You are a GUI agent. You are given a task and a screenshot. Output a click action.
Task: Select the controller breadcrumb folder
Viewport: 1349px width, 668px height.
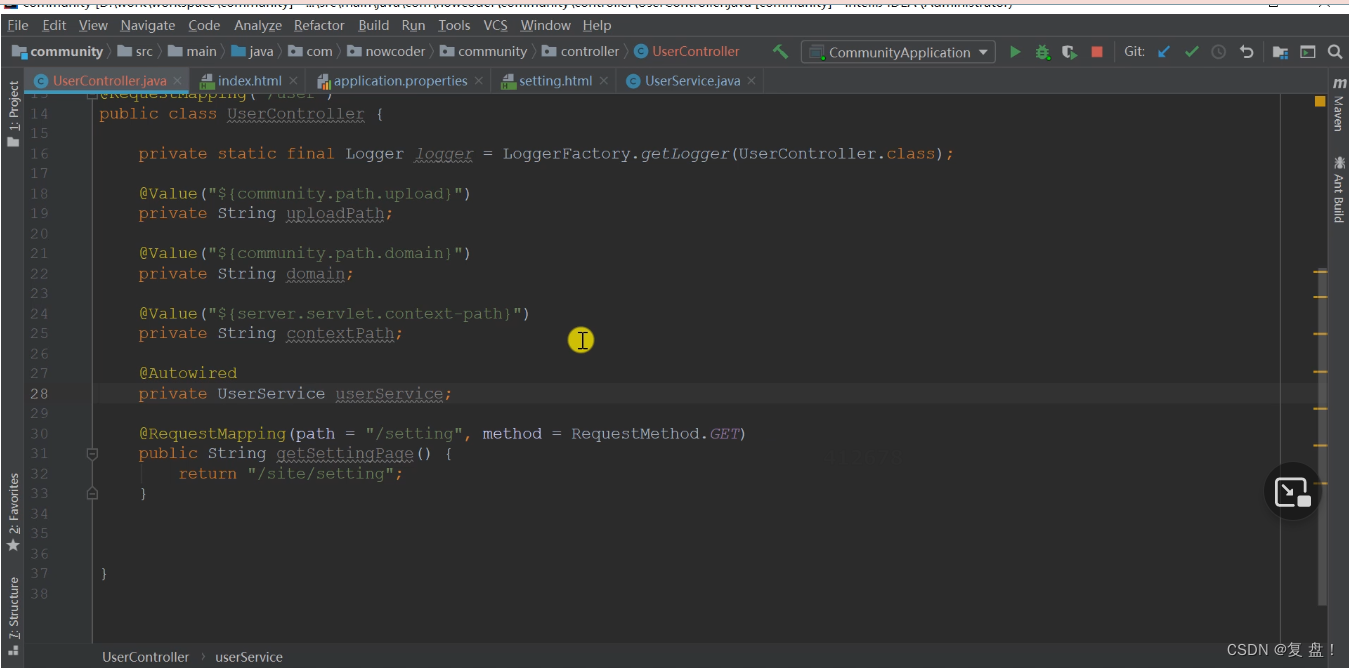[x=581, y=51]
